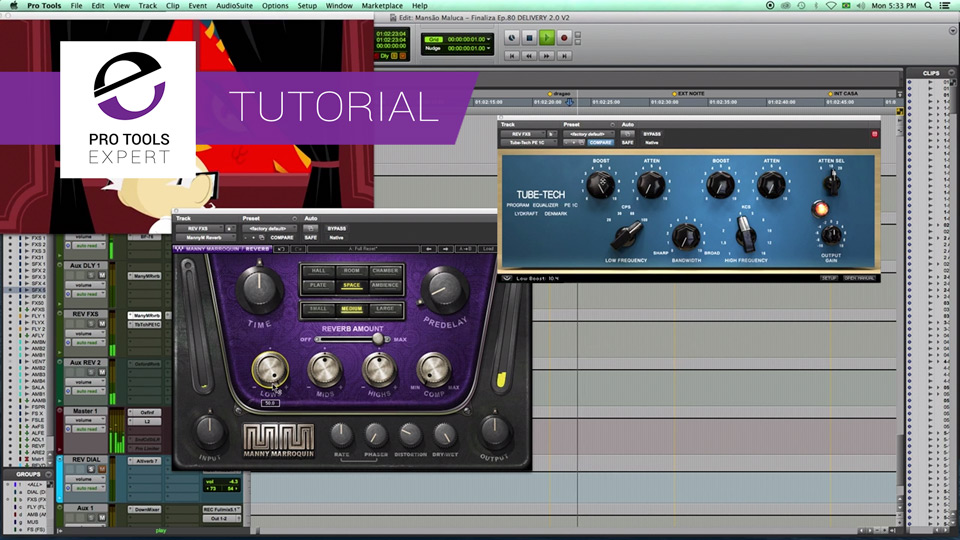
Task: Open the MannyM Reverb plugin selector dropdown
Action: click(x=204, y=238)
